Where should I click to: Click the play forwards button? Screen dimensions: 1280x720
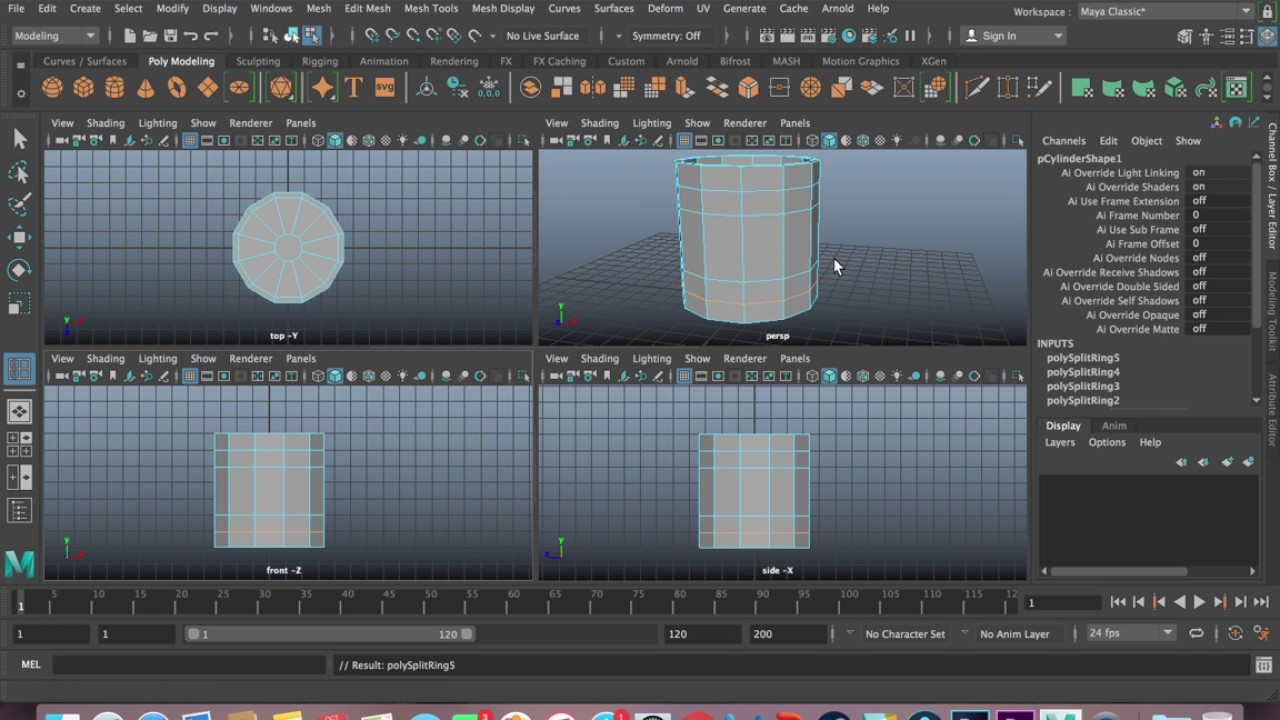1199,602
